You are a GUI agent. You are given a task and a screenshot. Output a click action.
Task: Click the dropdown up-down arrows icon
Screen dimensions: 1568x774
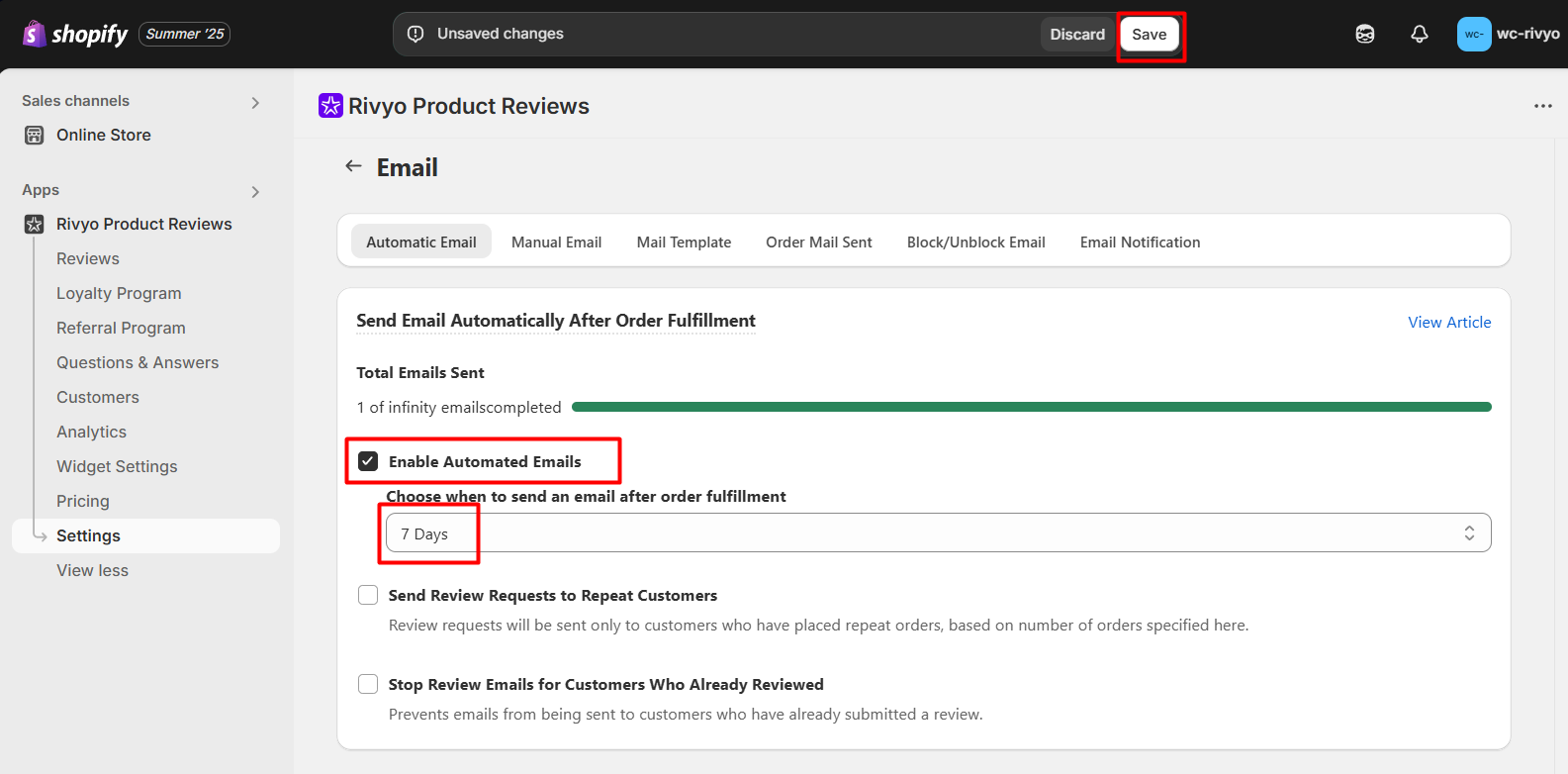[1469, 532]
